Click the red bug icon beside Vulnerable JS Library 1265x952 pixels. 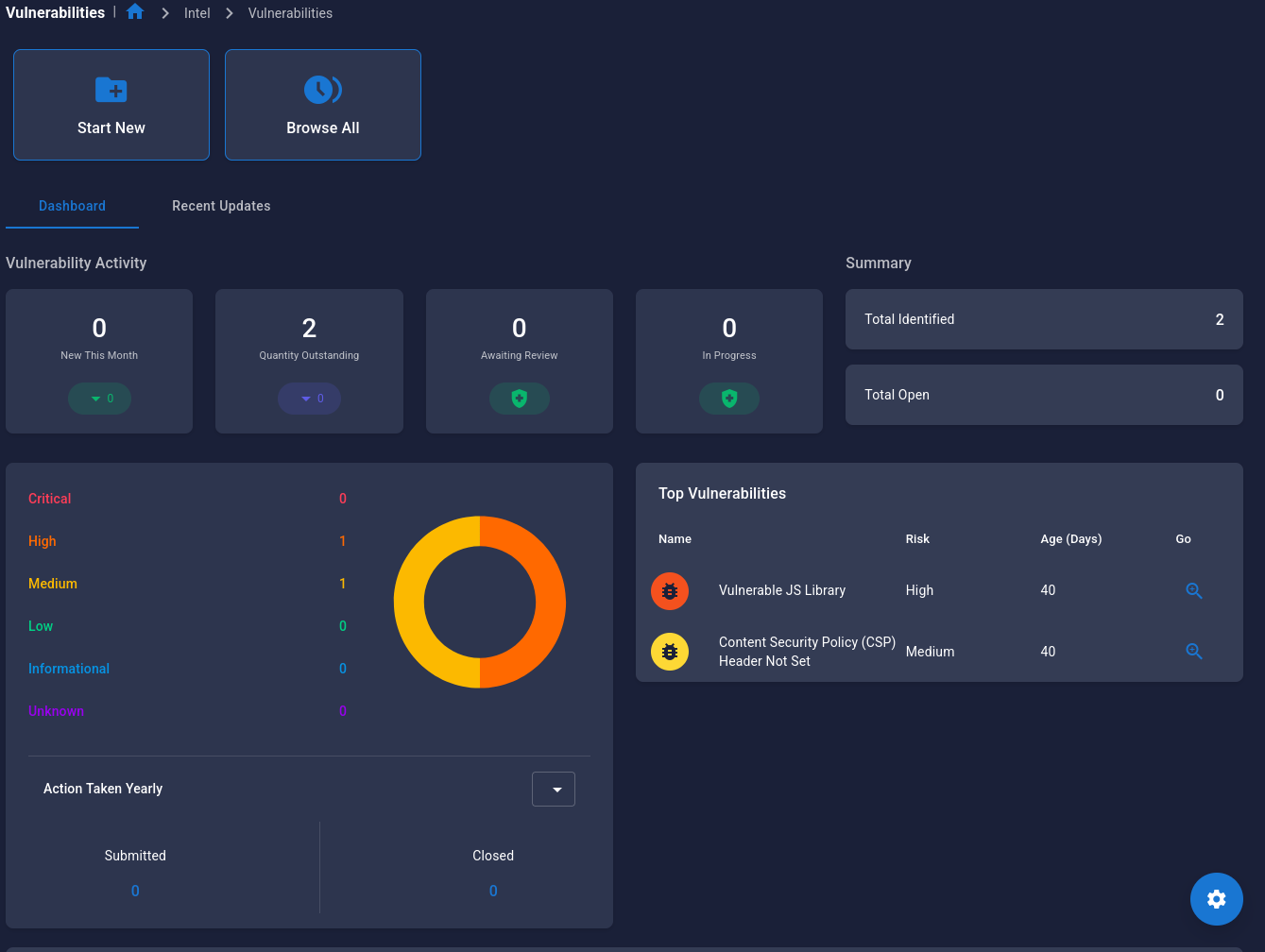click(670, 590)
